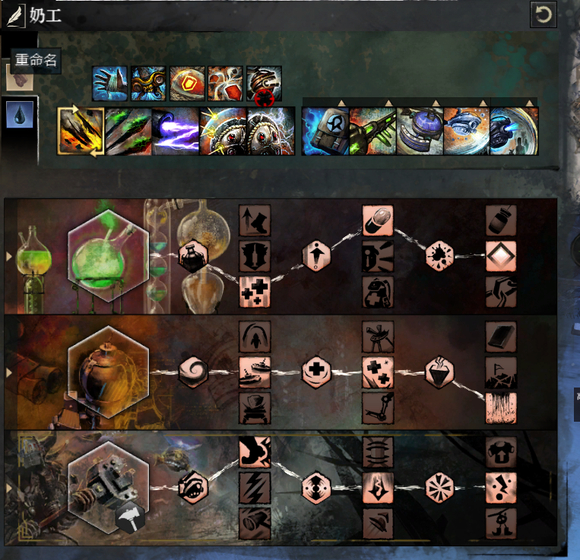
Task: Select the blue glowing hand skill
Action: [x=110, y=84]
